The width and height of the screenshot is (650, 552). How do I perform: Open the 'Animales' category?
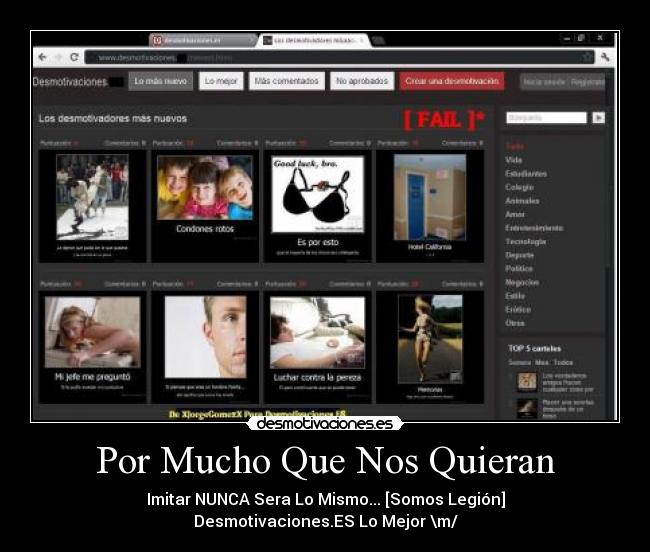[522, 201]
